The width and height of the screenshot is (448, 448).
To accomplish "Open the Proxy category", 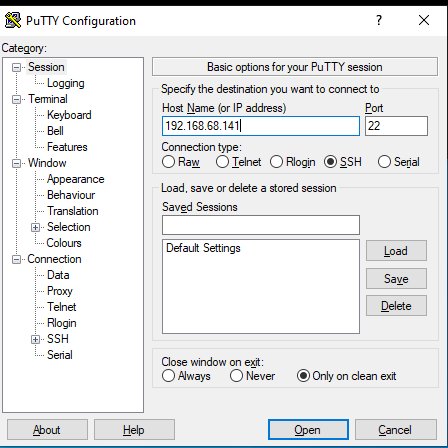I will tap(60, 291).
